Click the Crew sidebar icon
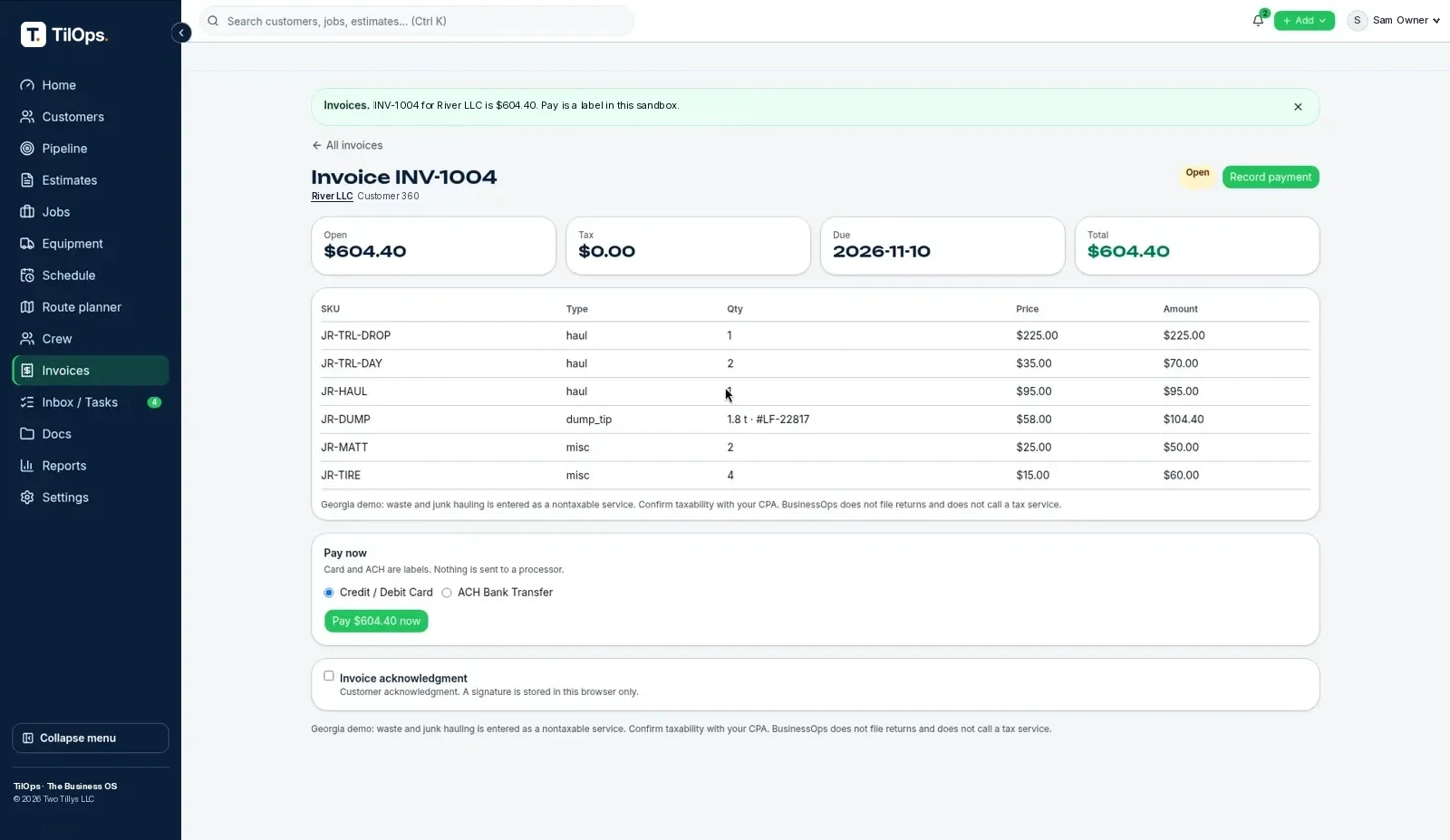Screen dimensions: 1450x840 click(27, 339)
